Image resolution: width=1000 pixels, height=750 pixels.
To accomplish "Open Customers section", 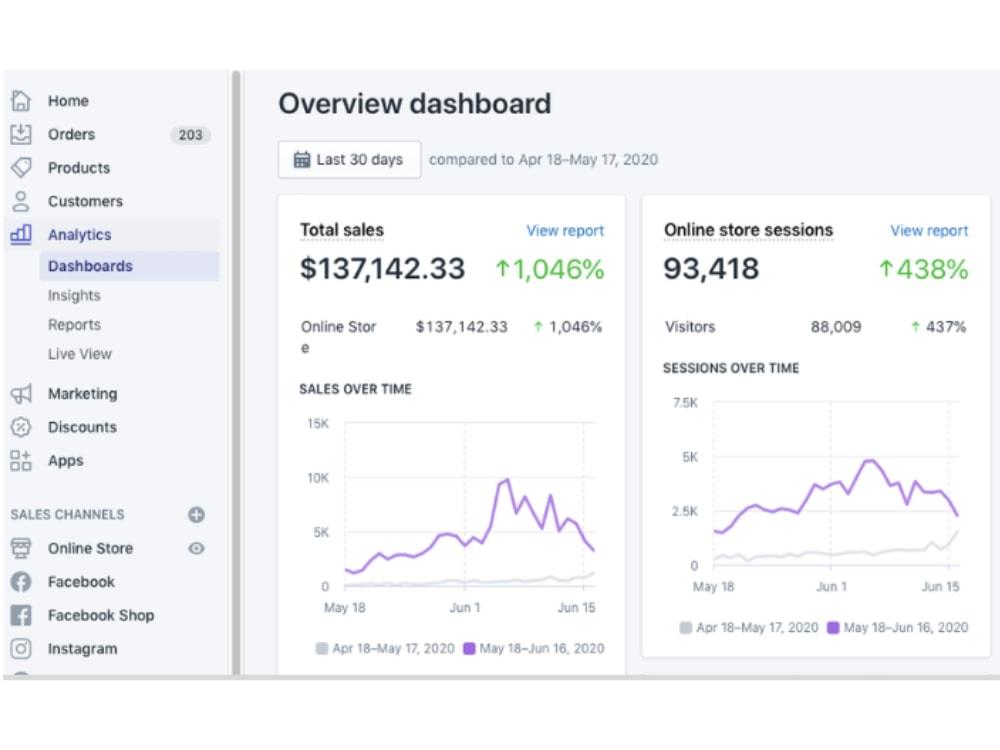I will [85, 202].
